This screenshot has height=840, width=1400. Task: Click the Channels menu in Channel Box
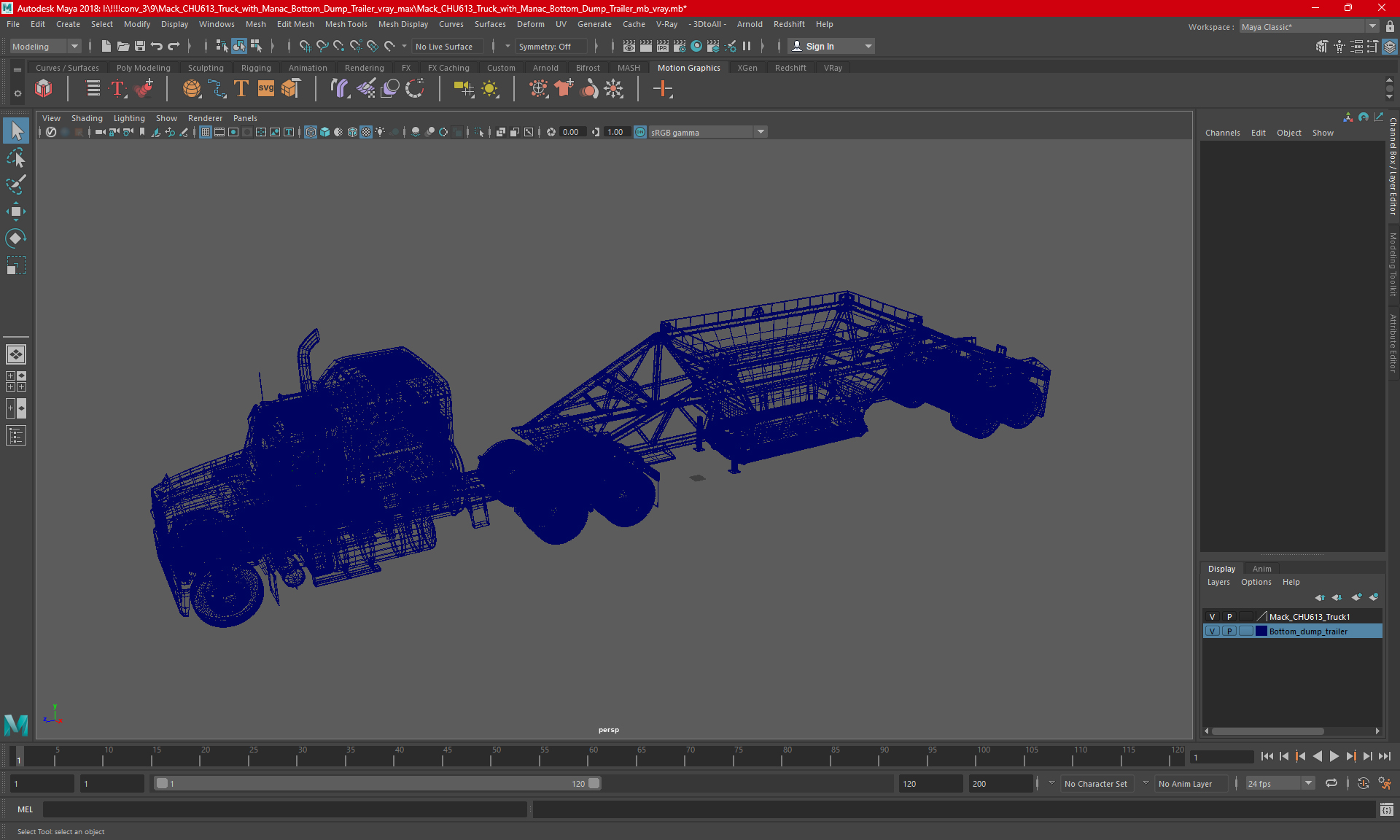[x=1222, y=133]
